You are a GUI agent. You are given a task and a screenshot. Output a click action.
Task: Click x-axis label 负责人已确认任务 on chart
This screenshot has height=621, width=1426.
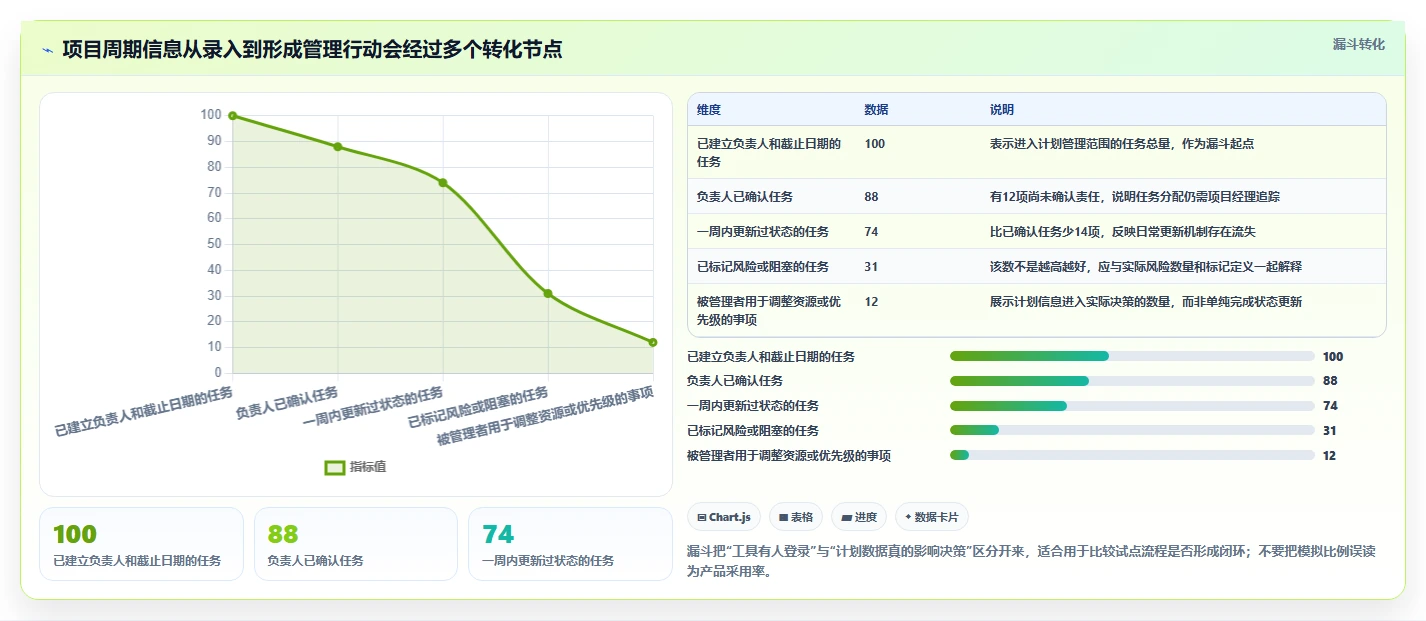[x=288, y=402]
